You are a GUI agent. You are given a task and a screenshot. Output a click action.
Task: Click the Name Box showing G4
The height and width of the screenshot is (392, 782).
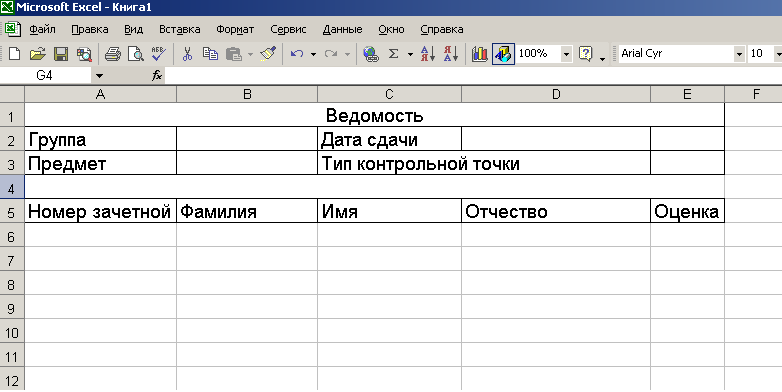pyautogui.click(x=45, y=76)
